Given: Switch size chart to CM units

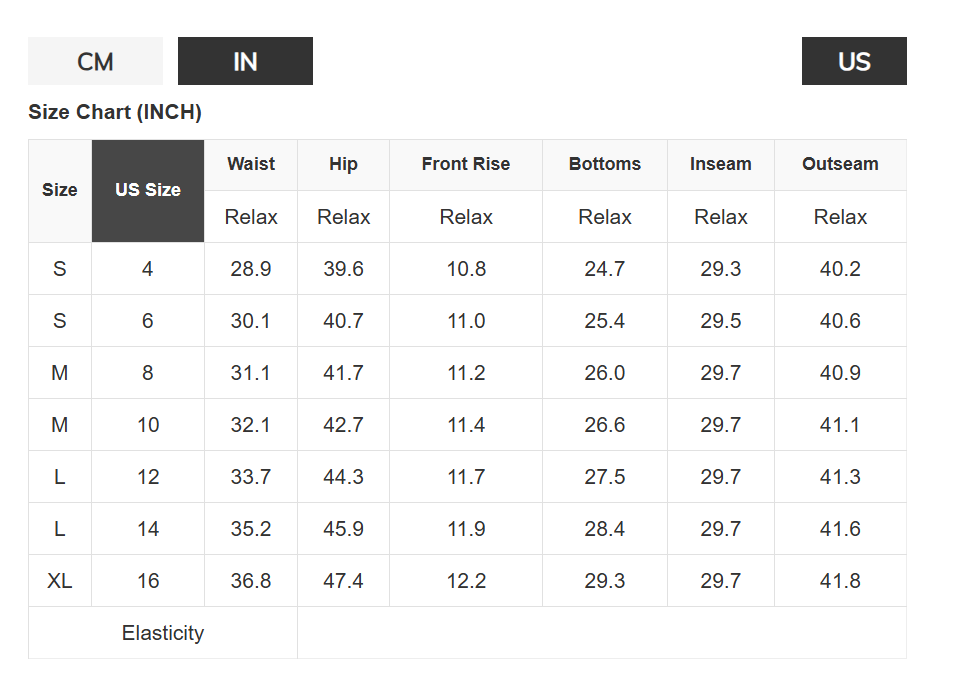Looking at the screenshot, I should pos(95,61).
